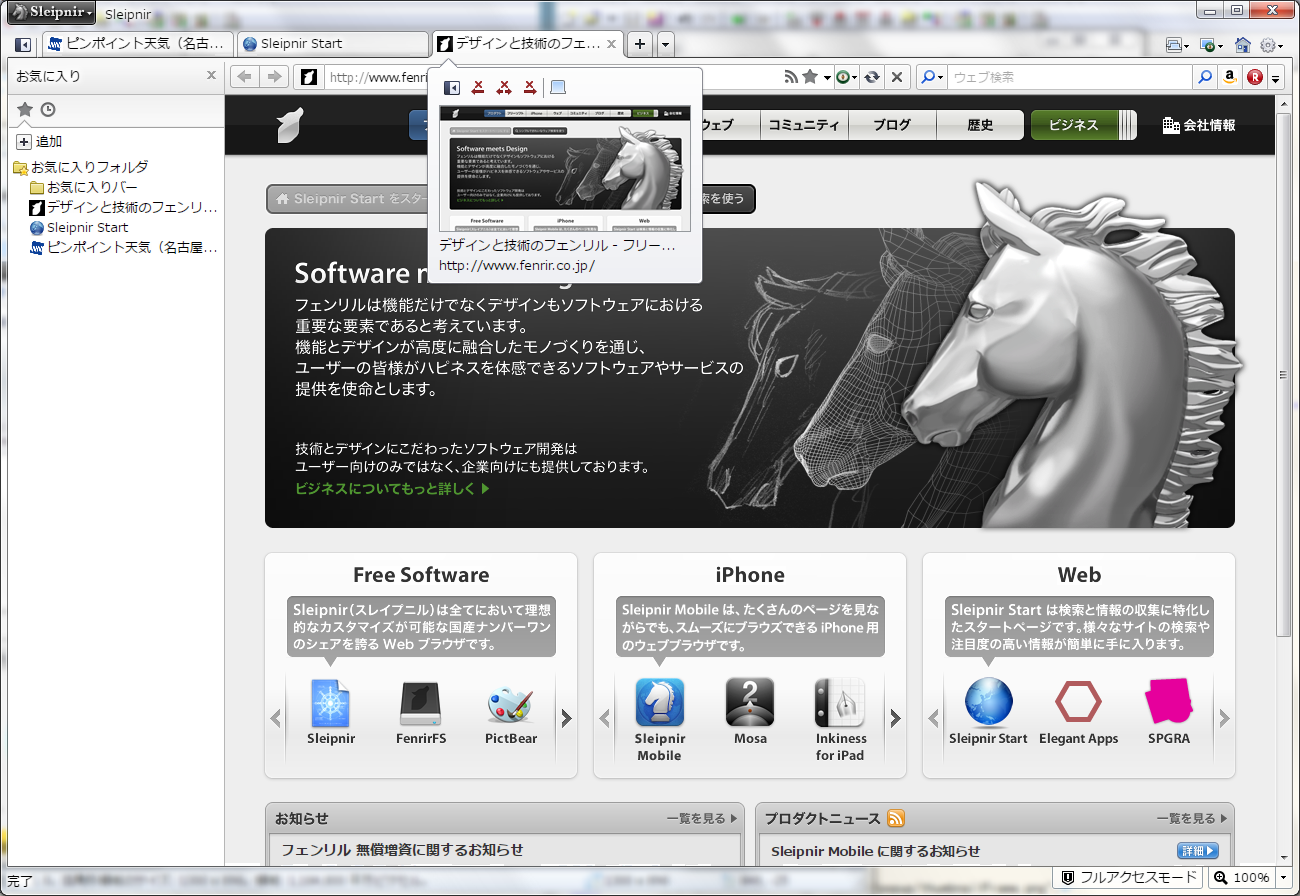Stop loading with the X icon
The image size is (1300, 896).
tap(897, 77)
